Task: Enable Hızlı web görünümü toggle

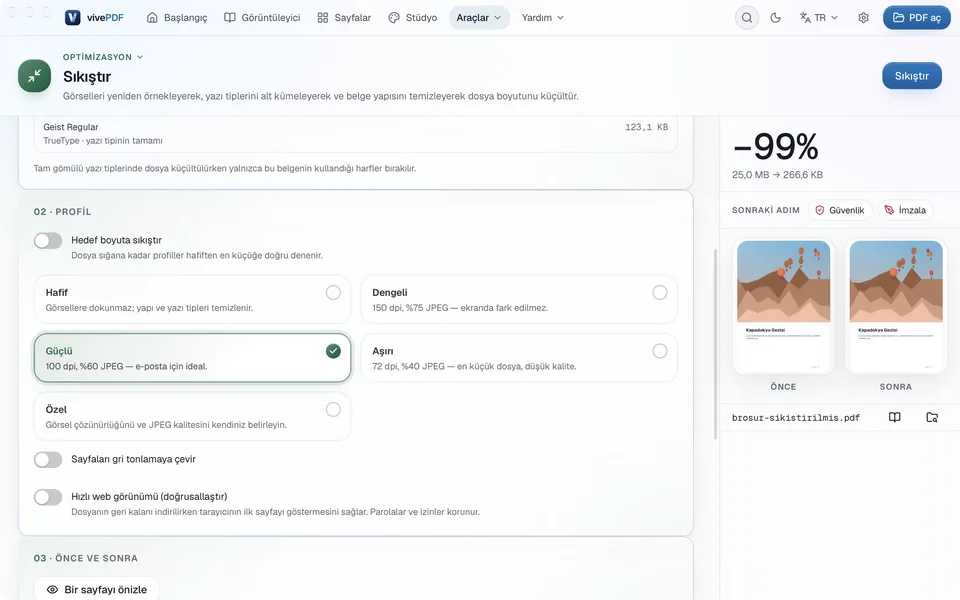Action: click(48, 497)
